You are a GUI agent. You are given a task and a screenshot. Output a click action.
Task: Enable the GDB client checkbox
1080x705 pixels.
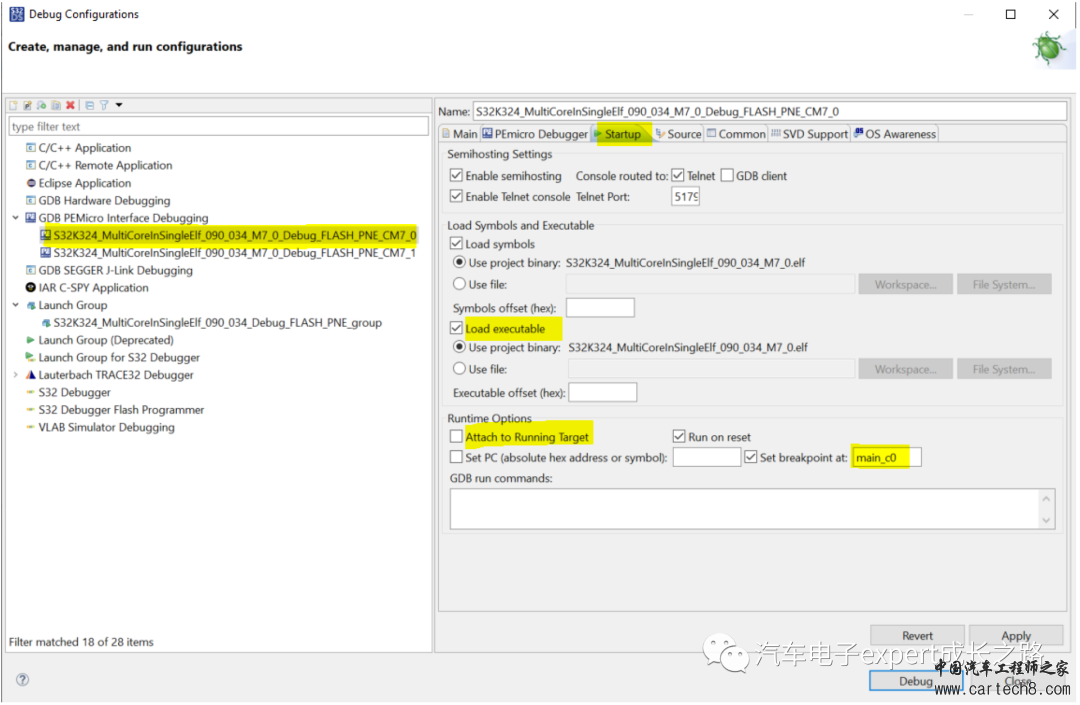tap(727, 176)
